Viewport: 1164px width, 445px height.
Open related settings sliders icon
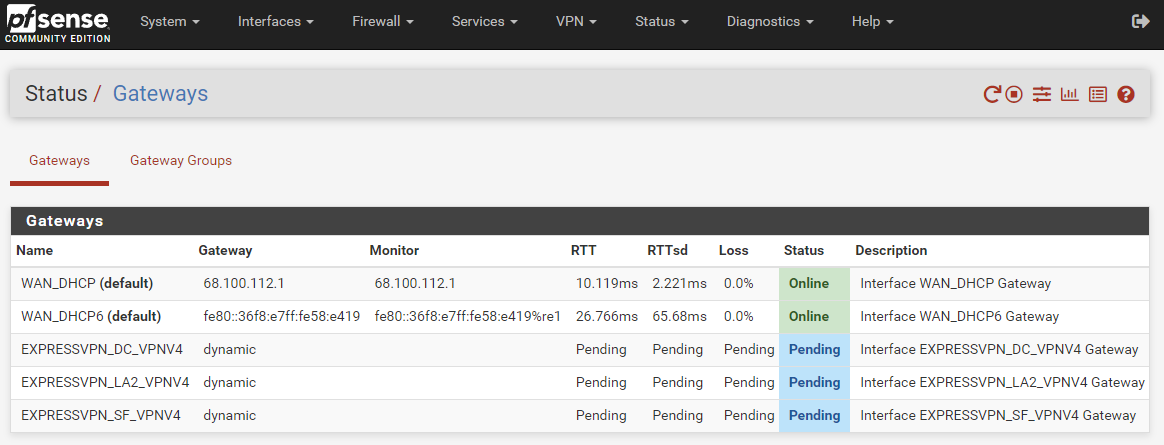pos(1042,94)
